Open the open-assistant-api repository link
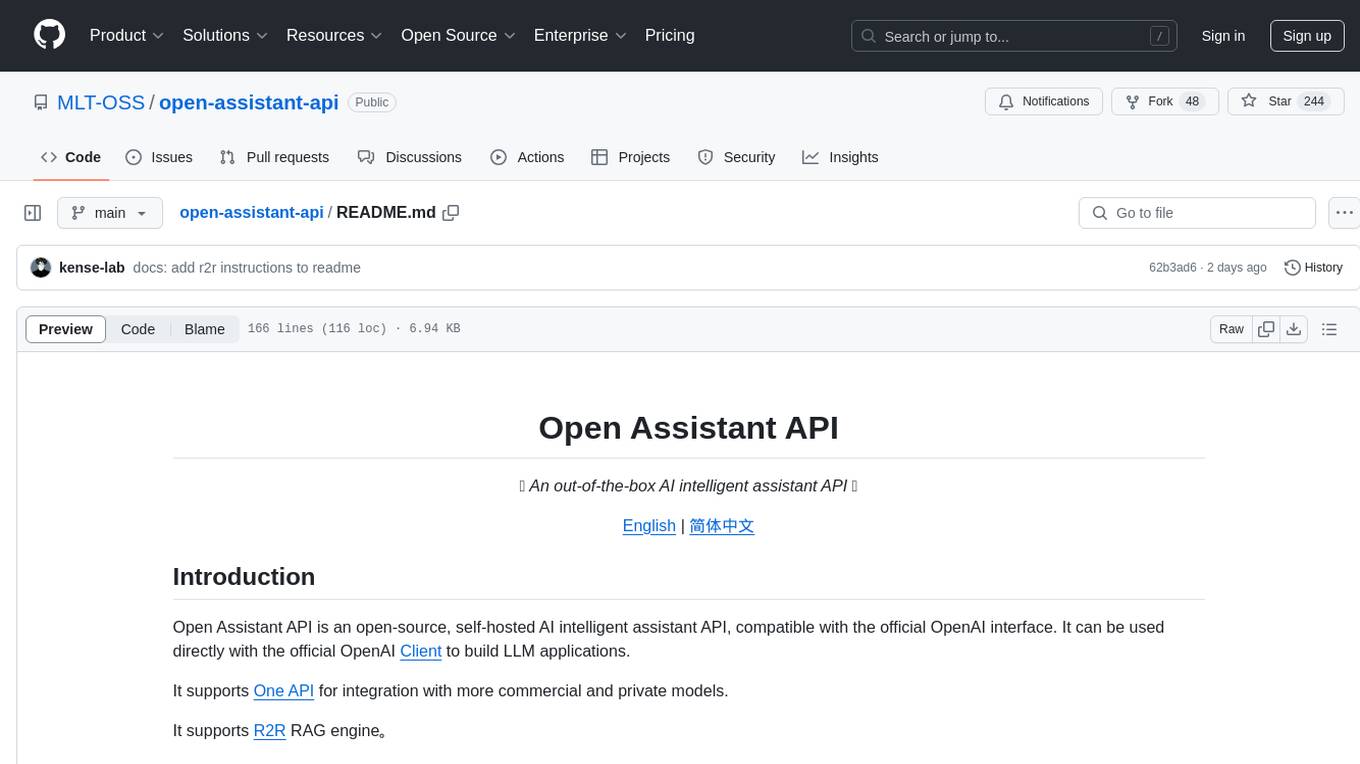 click(x=249, y=102)
